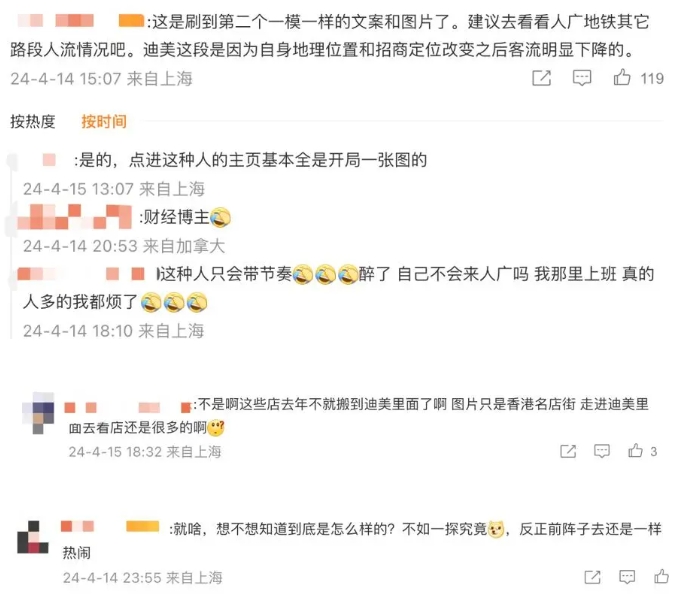Share the 24-4-15 18:32 comment

point(568,451)
